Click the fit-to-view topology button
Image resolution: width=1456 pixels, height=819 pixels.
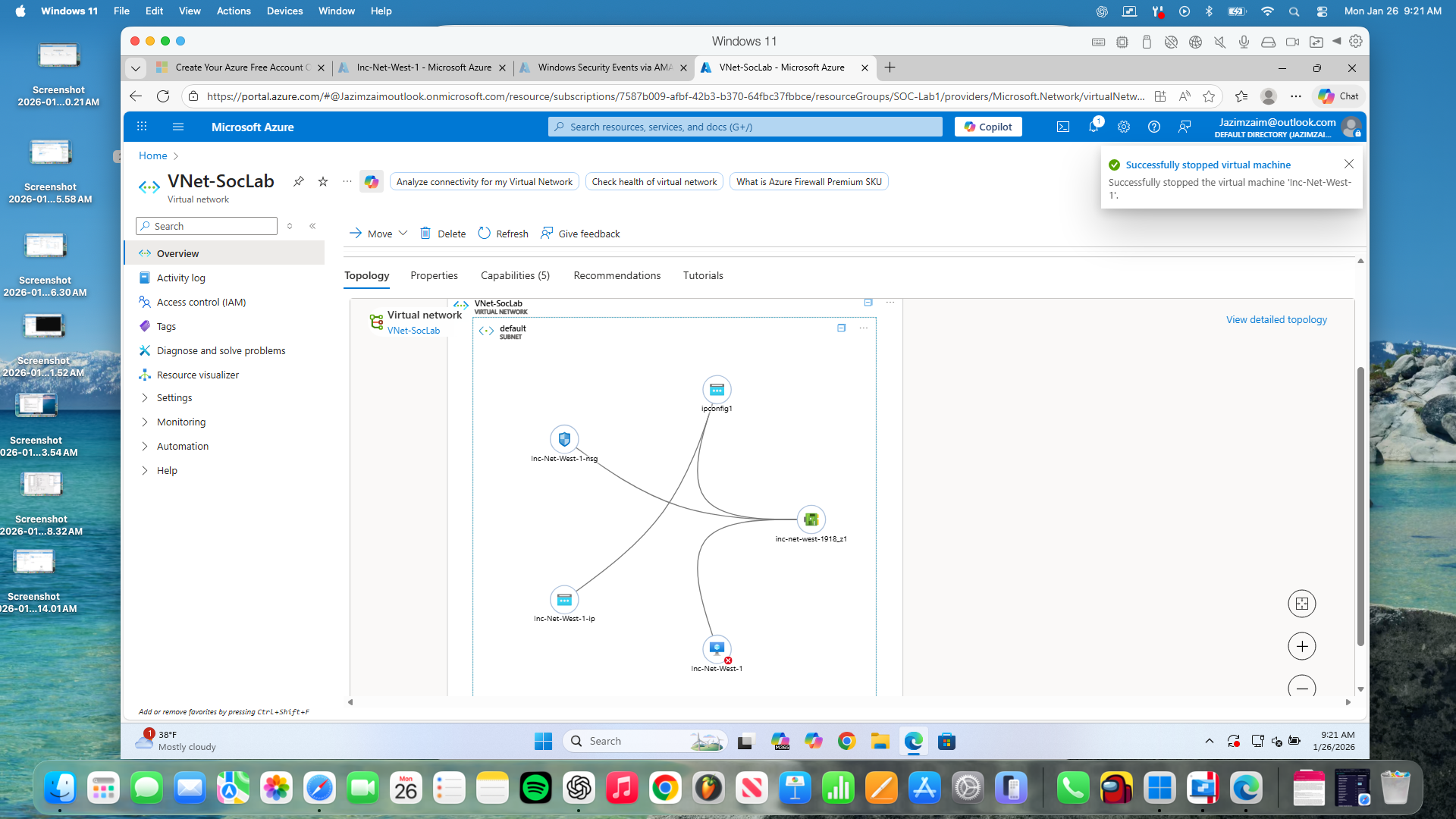click(1301, 604)
